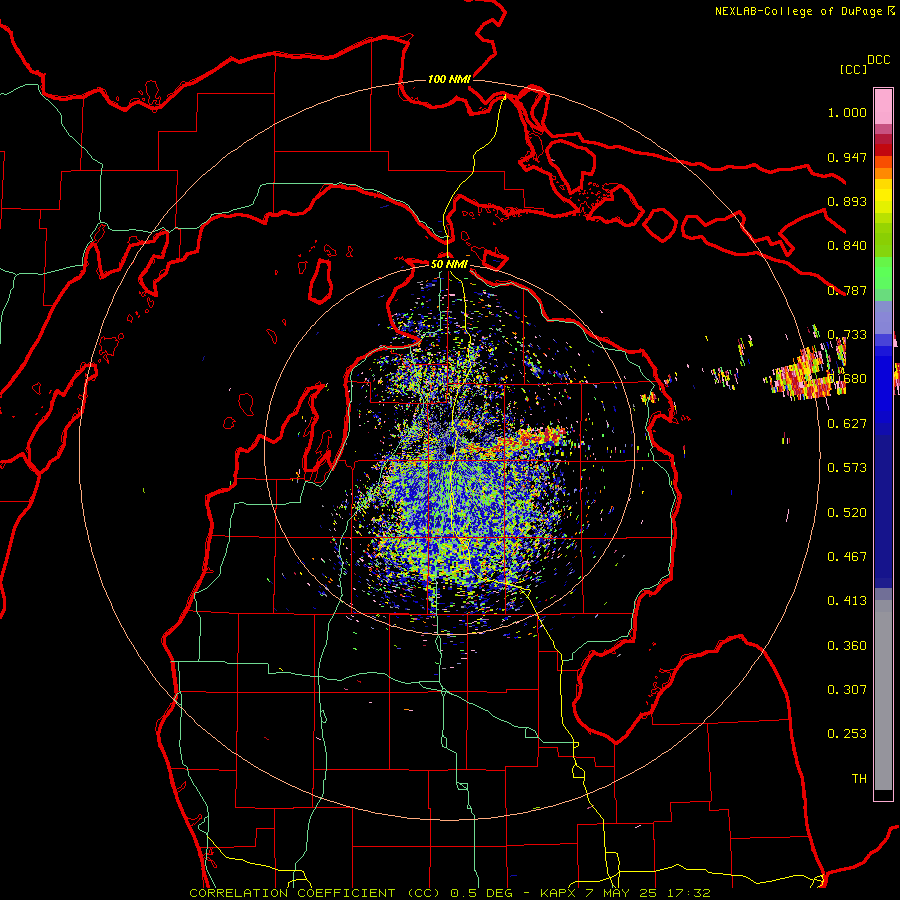Click the 0.413 scale value
The height and width of the screenshot is (900, 900).
click(847, 601)
